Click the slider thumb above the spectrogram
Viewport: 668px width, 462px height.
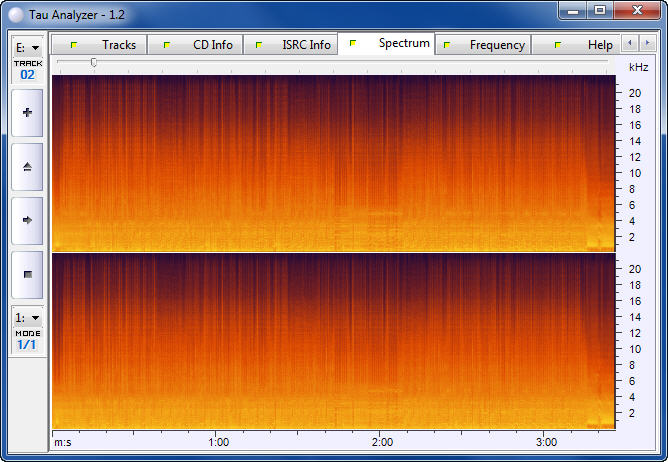[x=94, y=62]
